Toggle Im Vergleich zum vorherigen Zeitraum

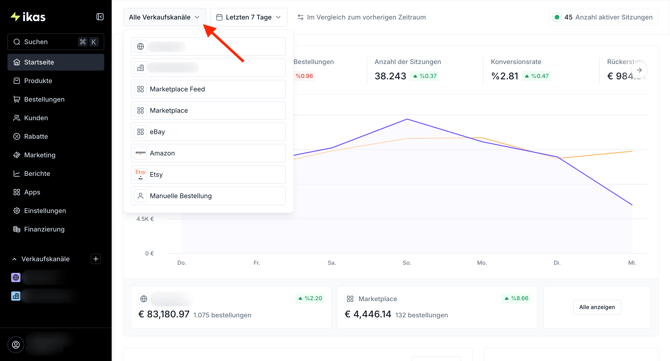click(361, 17)
